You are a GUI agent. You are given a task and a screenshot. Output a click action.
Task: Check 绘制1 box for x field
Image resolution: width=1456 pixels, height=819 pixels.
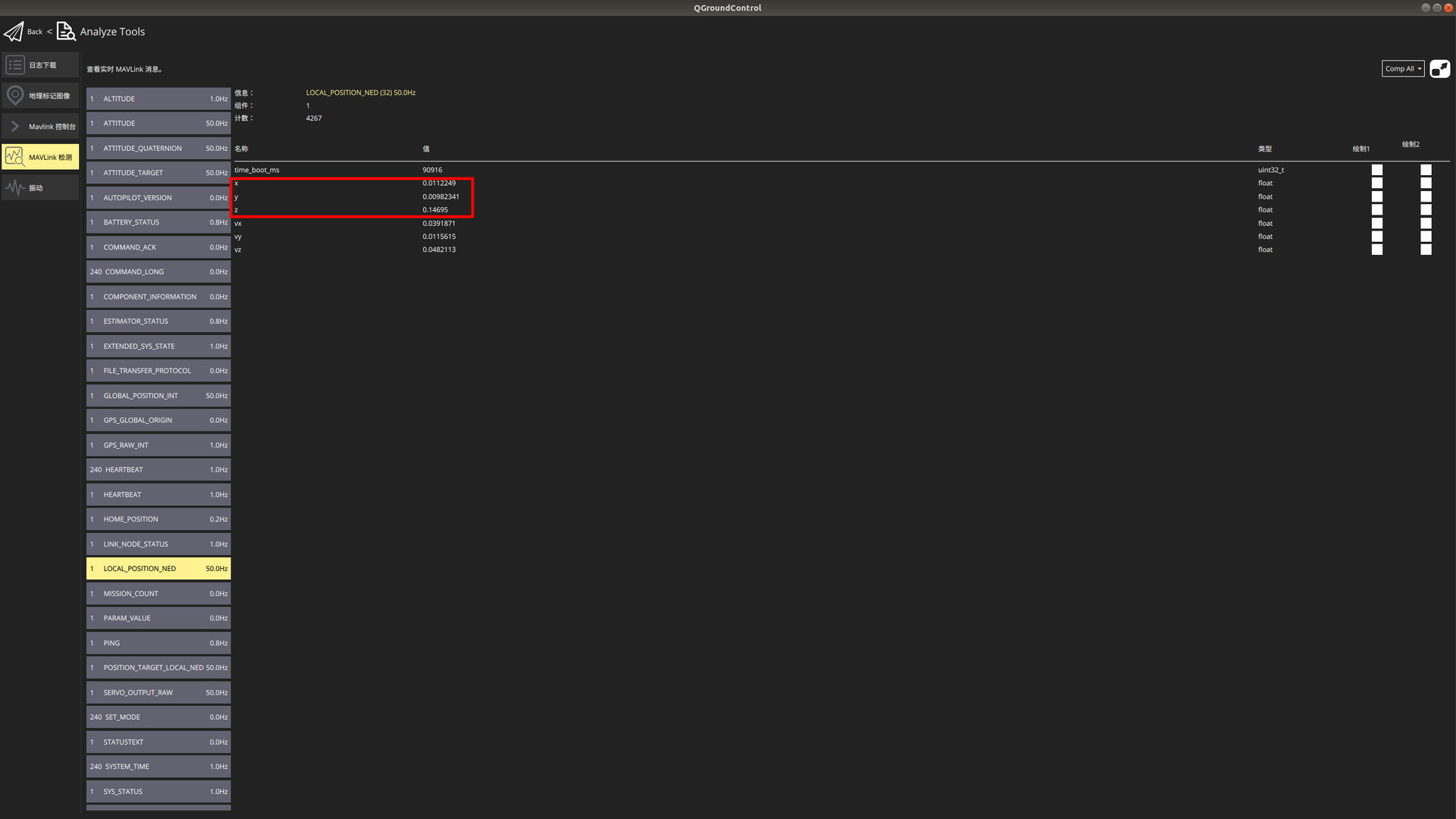[x=1376, y=183]
